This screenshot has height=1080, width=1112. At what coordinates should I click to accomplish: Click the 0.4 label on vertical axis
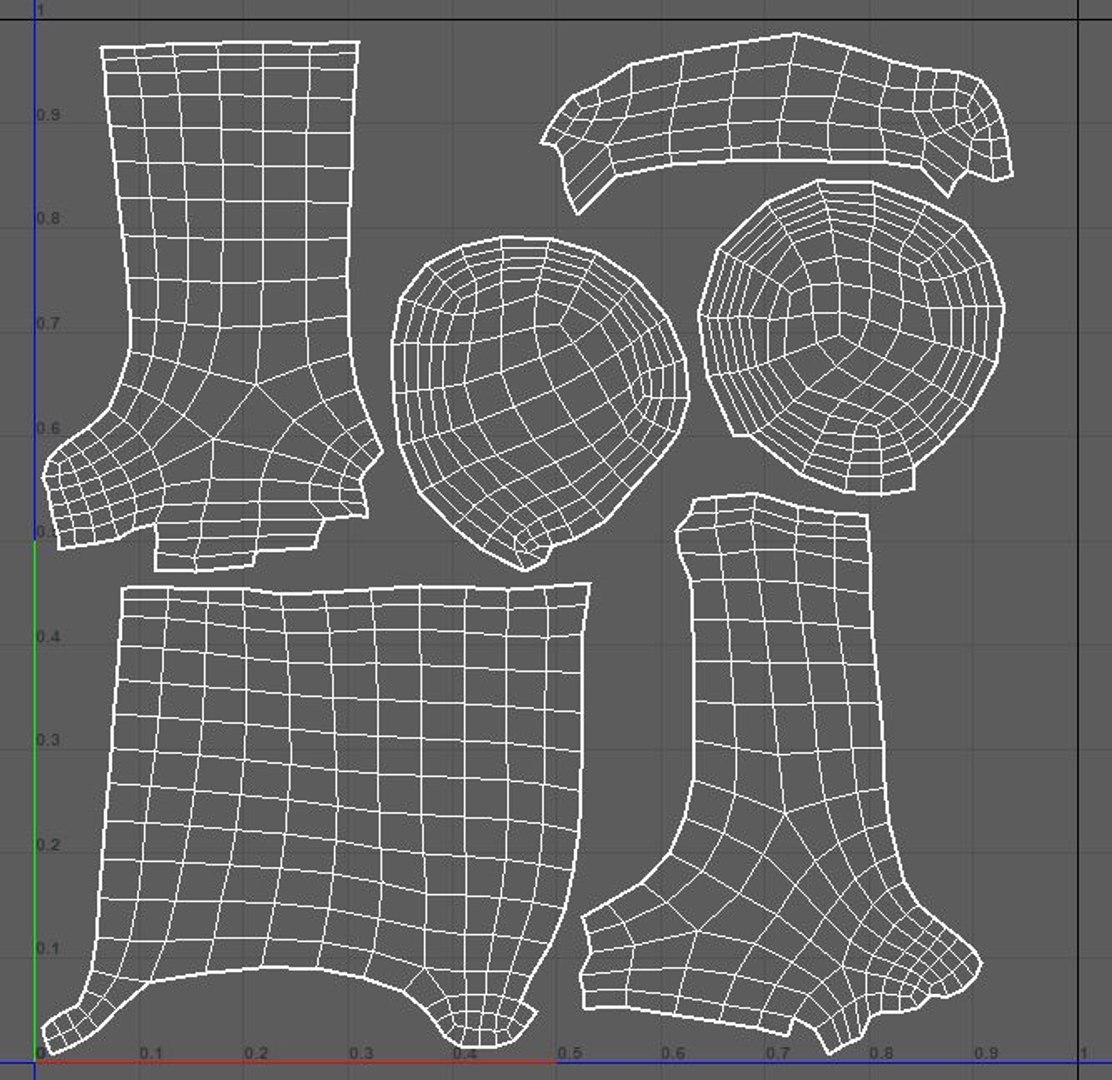coord(48,636)
